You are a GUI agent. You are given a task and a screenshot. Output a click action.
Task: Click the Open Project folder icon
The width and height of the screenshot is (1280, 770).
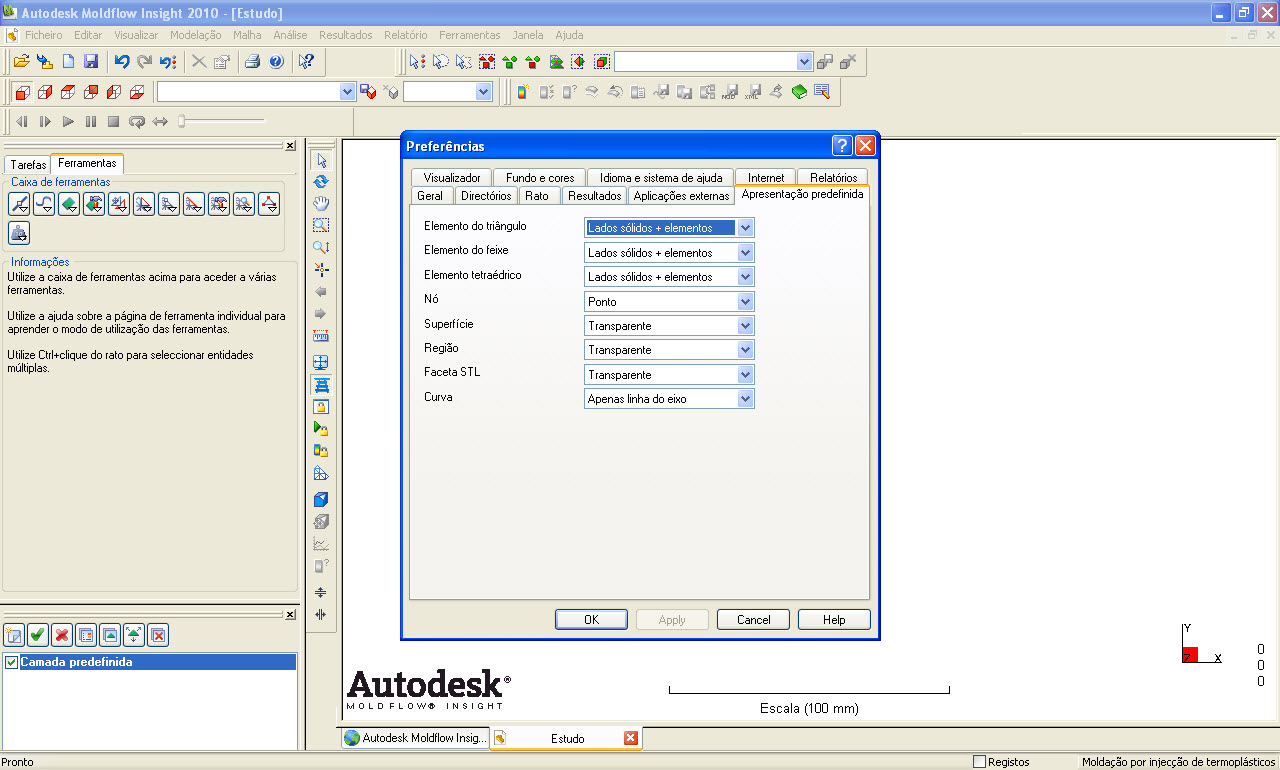tap(21, 62)
